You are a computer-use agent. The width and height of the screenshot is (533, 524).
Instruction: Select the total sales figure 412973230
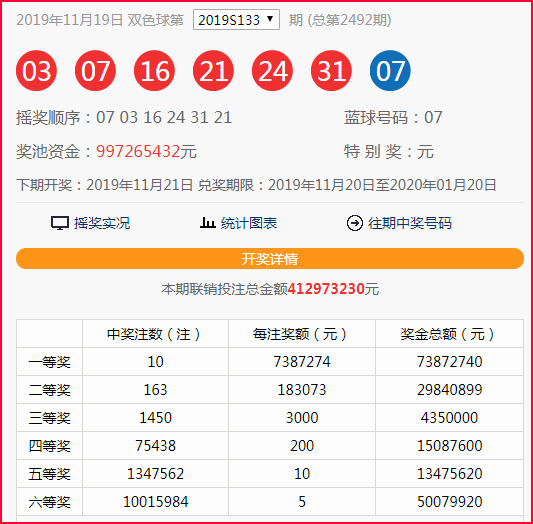point(326,289)
